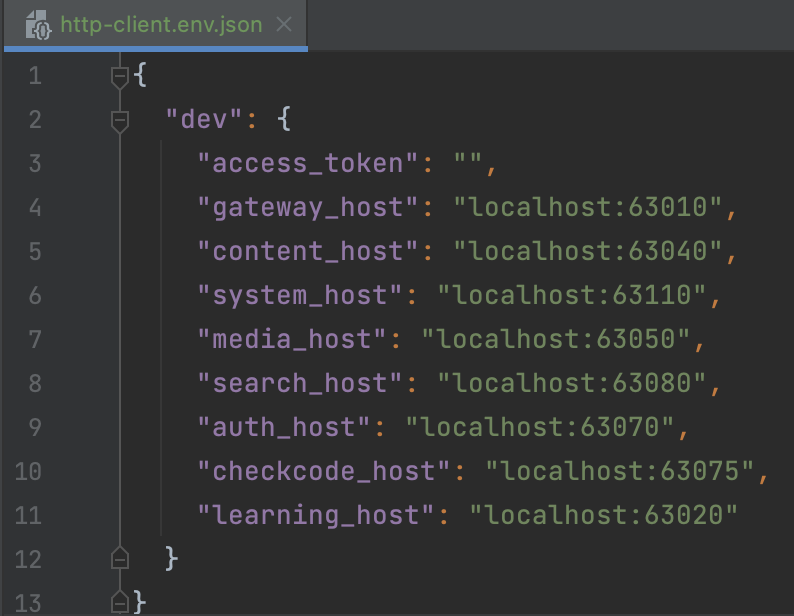Click the fold end marker on line 13
This screenshot has height=616, width=794.
[120, 602]
